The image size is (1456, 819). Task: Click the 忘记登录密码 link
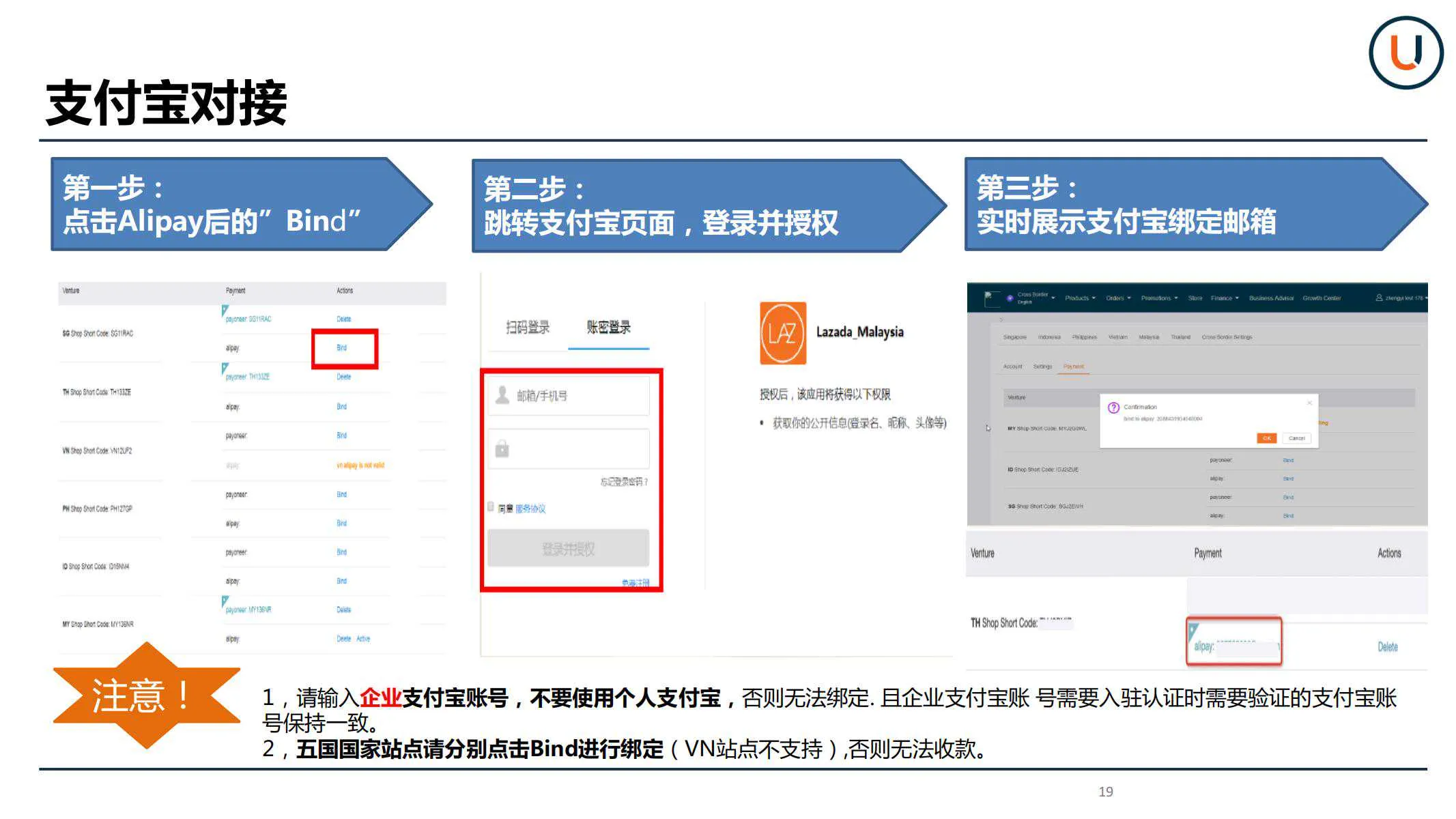[624, 482]
